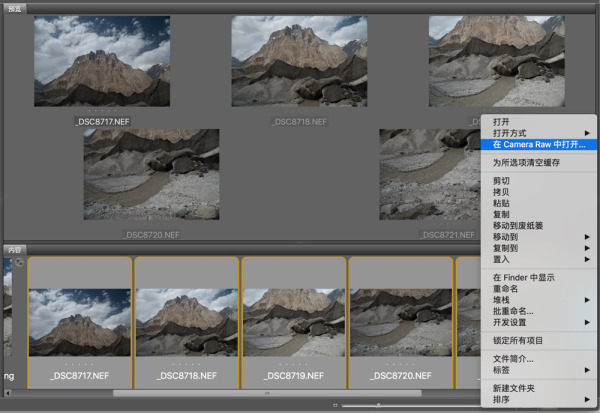Select 锁定所有项目 menu entry
Viewport: 600px width, 413px height.
pos(538,340)
